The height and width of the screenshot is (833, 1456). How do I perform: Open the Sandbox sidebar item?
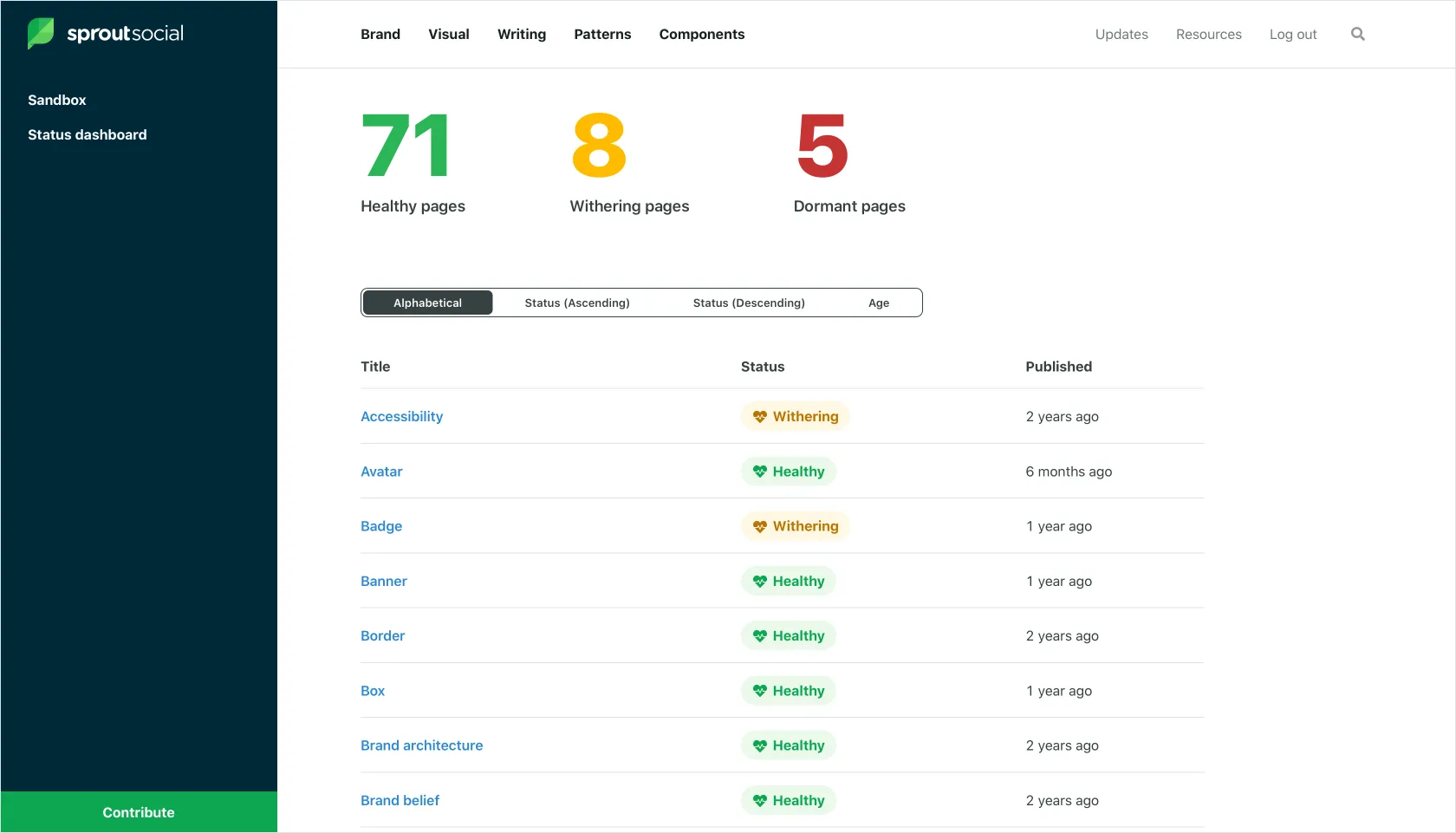coord(56,100)
